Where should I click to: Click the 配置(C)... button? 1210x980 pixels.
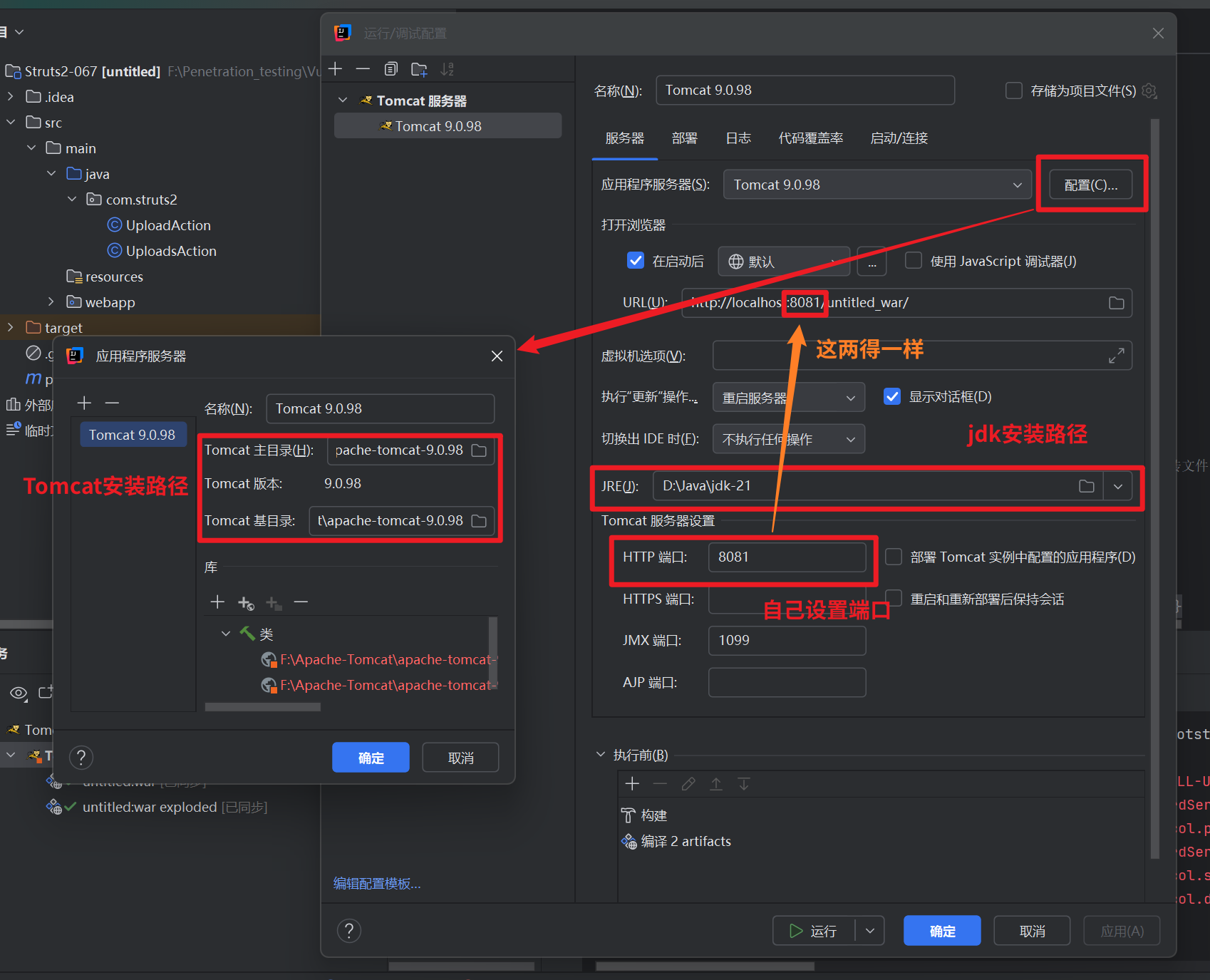click(1090, 185)
